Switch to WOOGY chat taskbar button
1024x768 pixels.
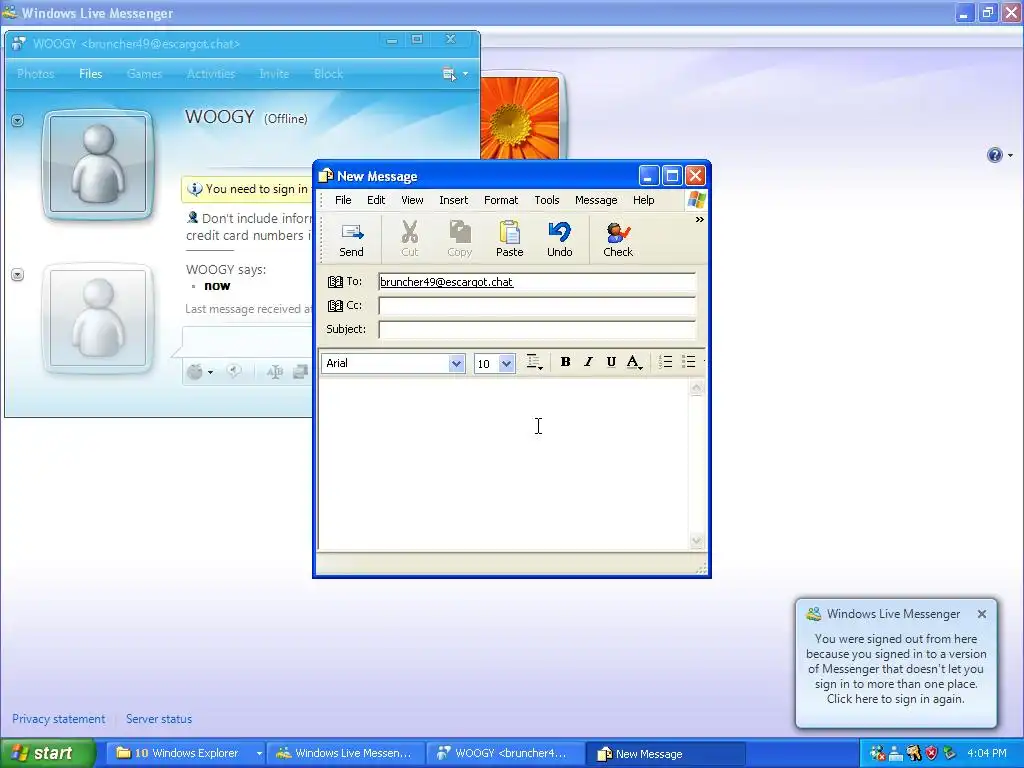click(505, 753)
